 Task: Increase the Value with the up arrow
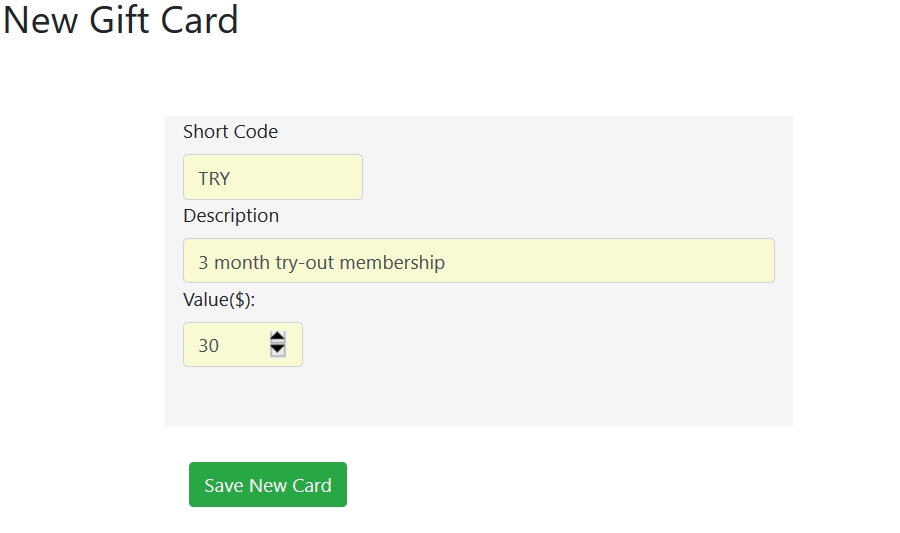278,338
